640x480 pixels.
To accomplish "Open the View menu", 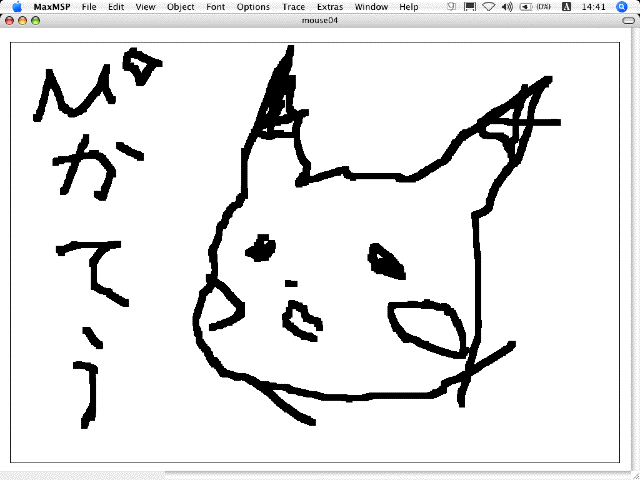I will click(x=145, y=7).
